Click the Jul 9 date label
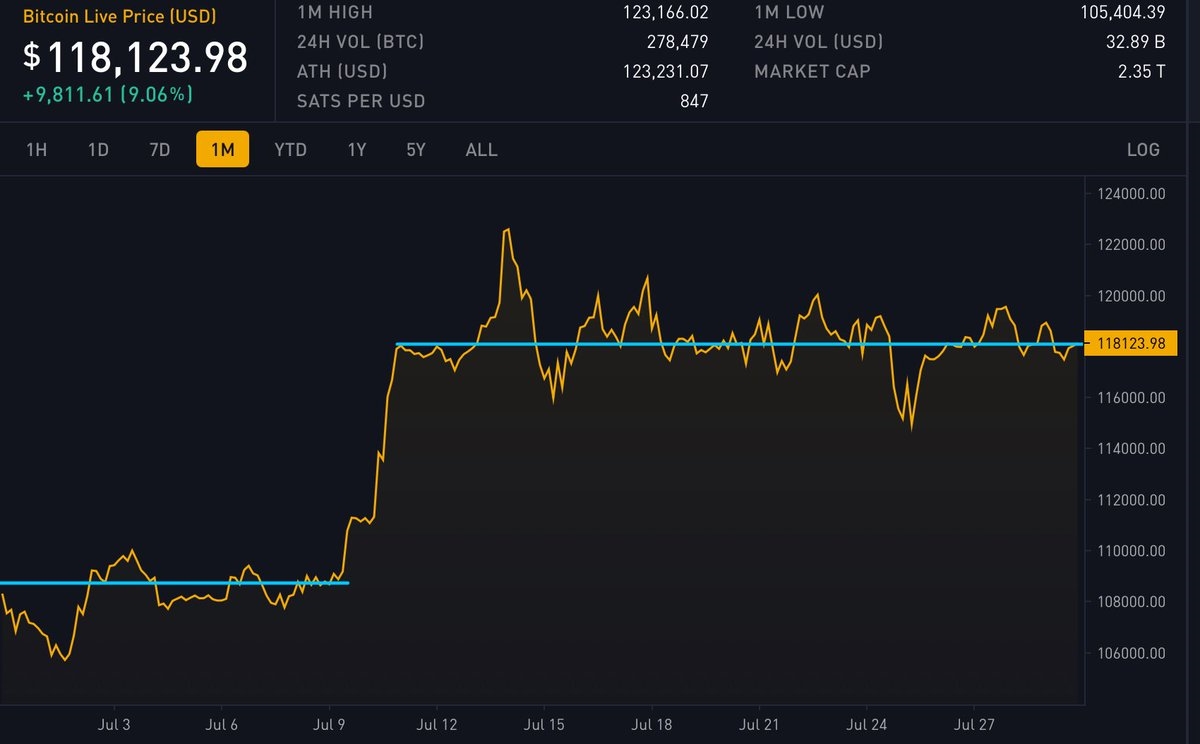The width and height of the screenshot is (1200, 744). point(330,724)
